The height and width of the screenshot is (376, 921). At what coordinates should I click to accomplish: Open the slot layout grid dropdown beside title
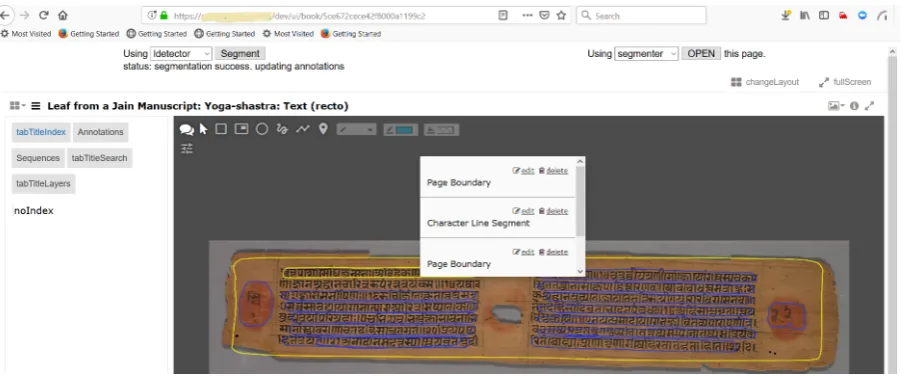[18, 106]
